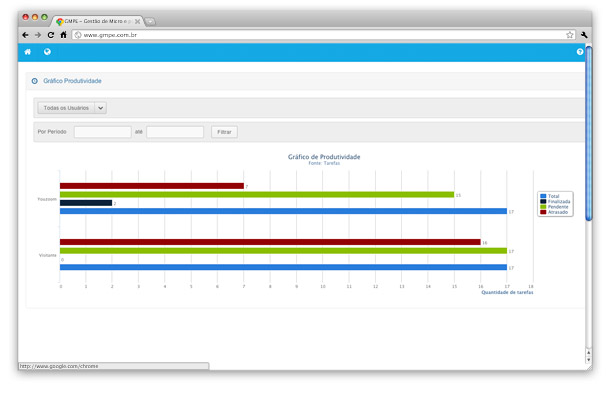The height and width of the screenshot is (395, 610).
Task: Click the Por Período label
Action: click(x=52, y=132)
